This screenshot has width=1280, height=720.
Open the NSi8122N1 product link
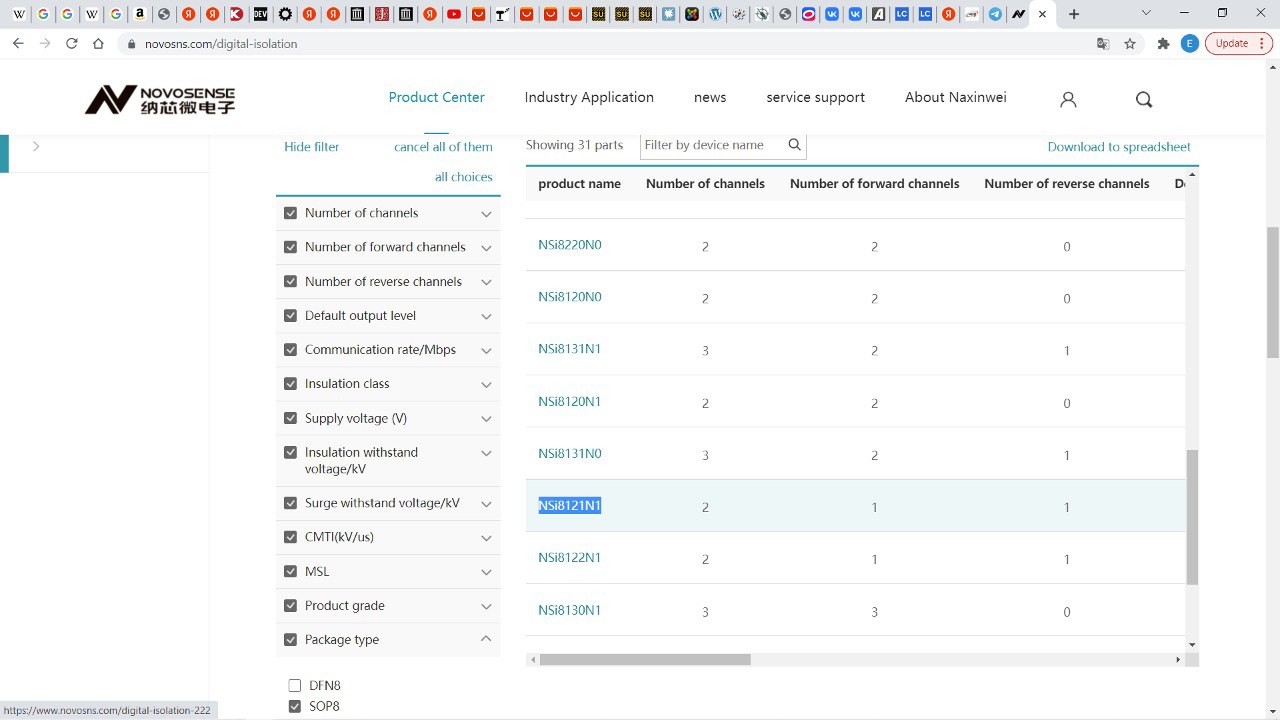(x=569, y=558)
